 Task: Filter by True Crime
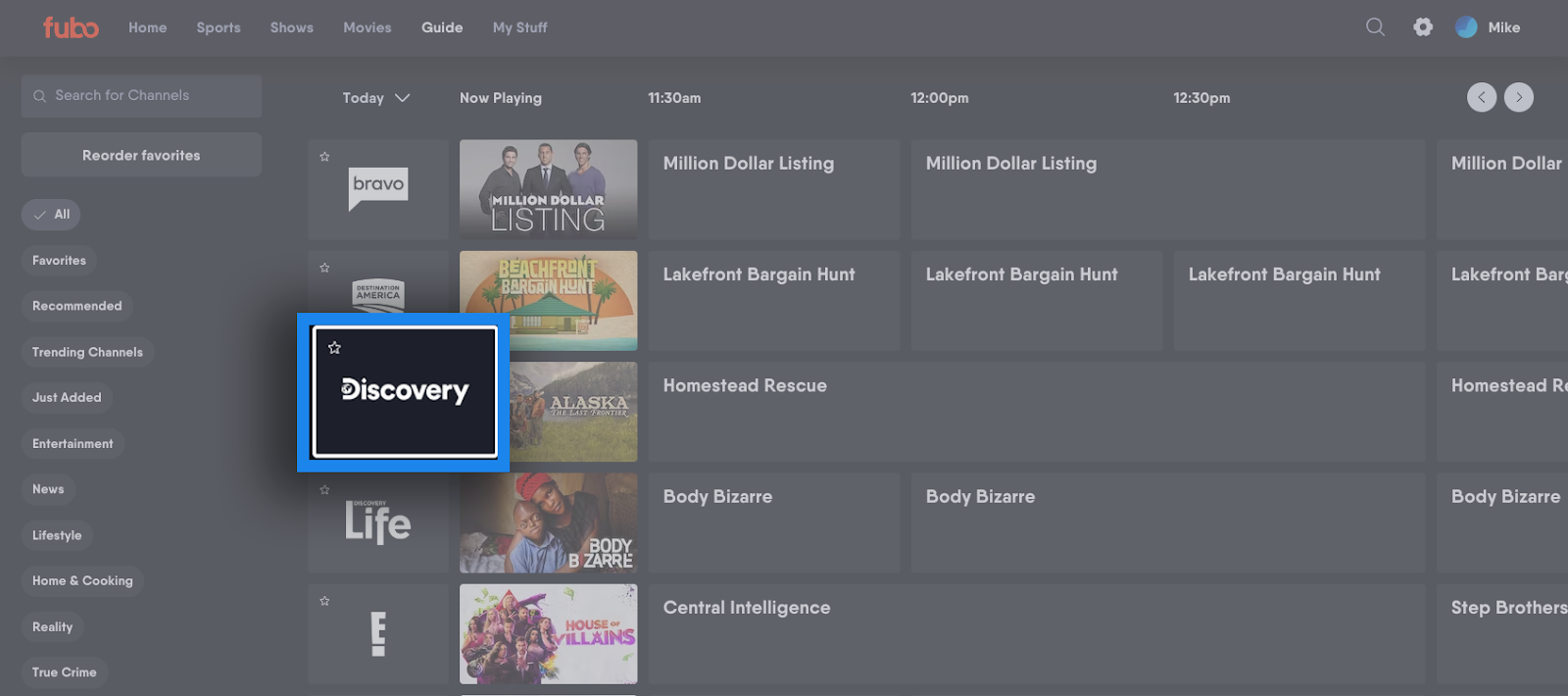65,672
